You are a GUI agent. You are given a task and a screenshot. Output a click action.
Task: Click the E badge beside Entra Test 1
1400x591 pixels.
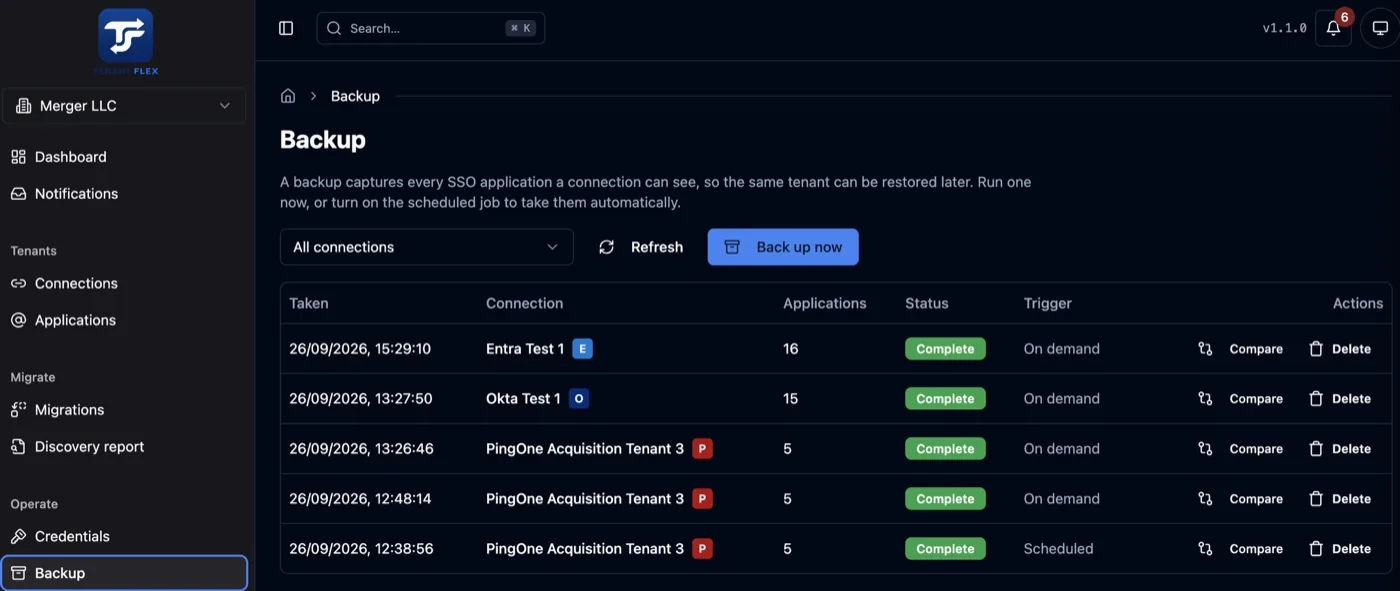[x=583, y=349]
